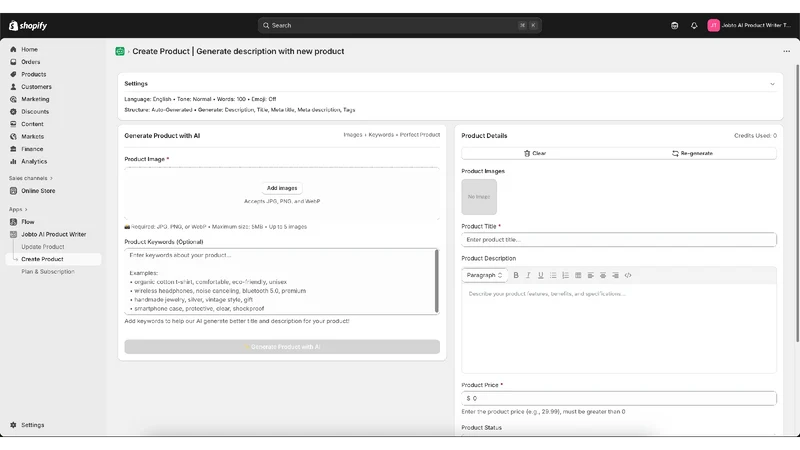Toggle italic formatting in description editor
800x450 pixels.
point(528,276)
